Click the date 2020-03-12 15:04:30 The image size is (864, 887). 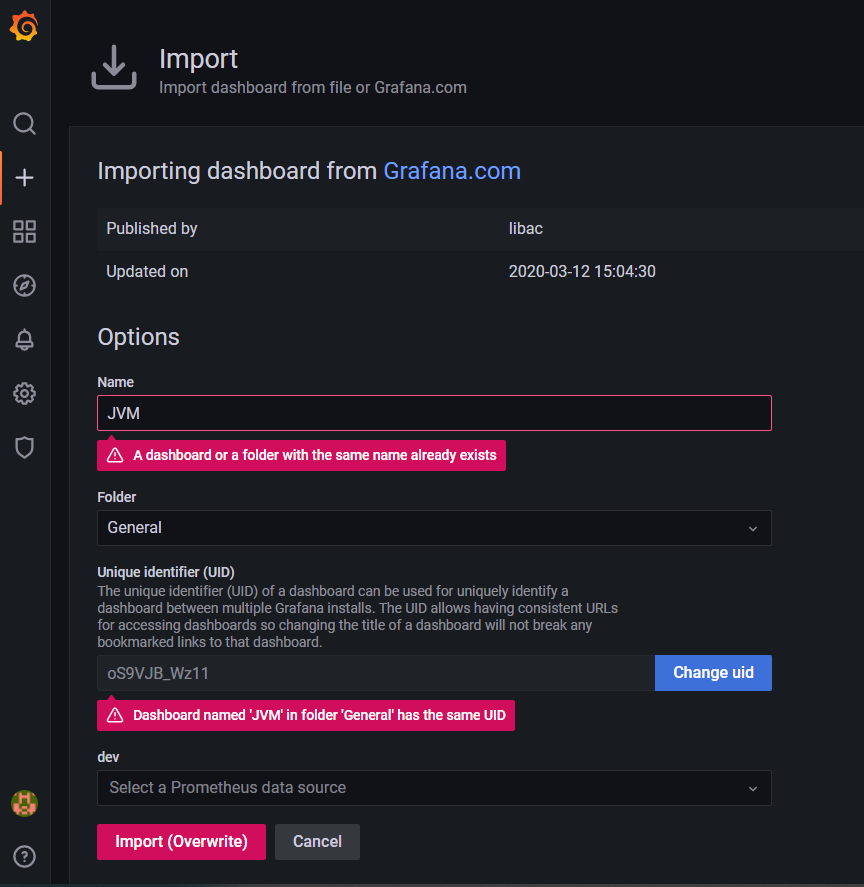point(582,272)
